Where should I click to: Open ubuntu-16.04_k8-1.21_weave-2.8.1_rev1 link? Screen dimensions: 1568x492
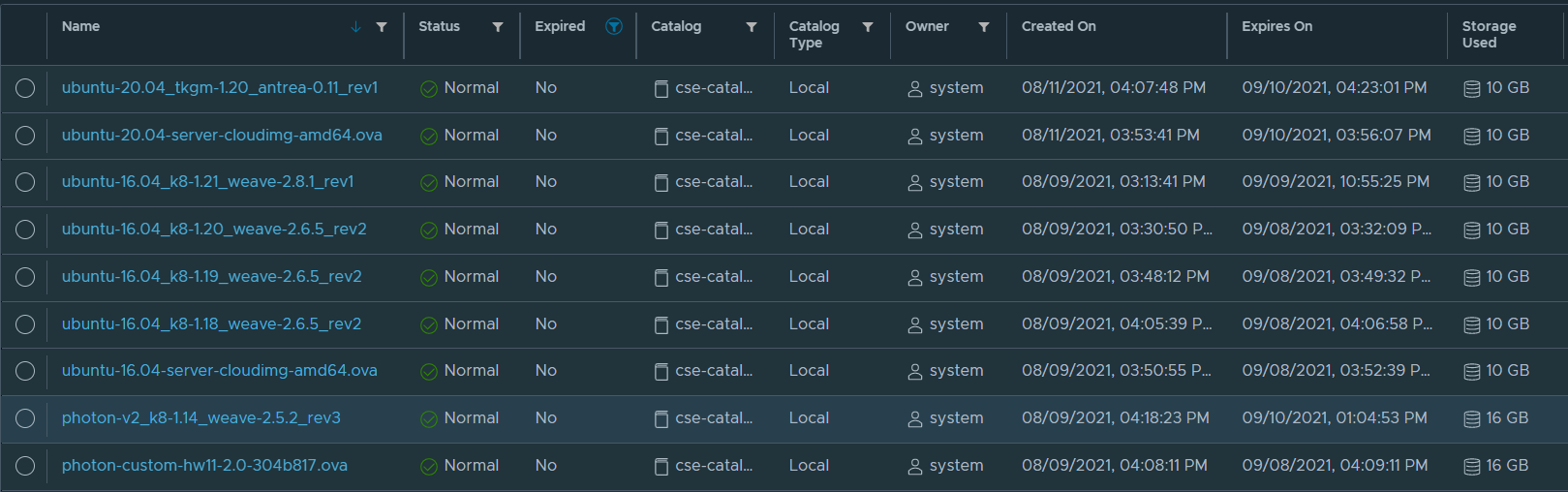tap(207, 182)
